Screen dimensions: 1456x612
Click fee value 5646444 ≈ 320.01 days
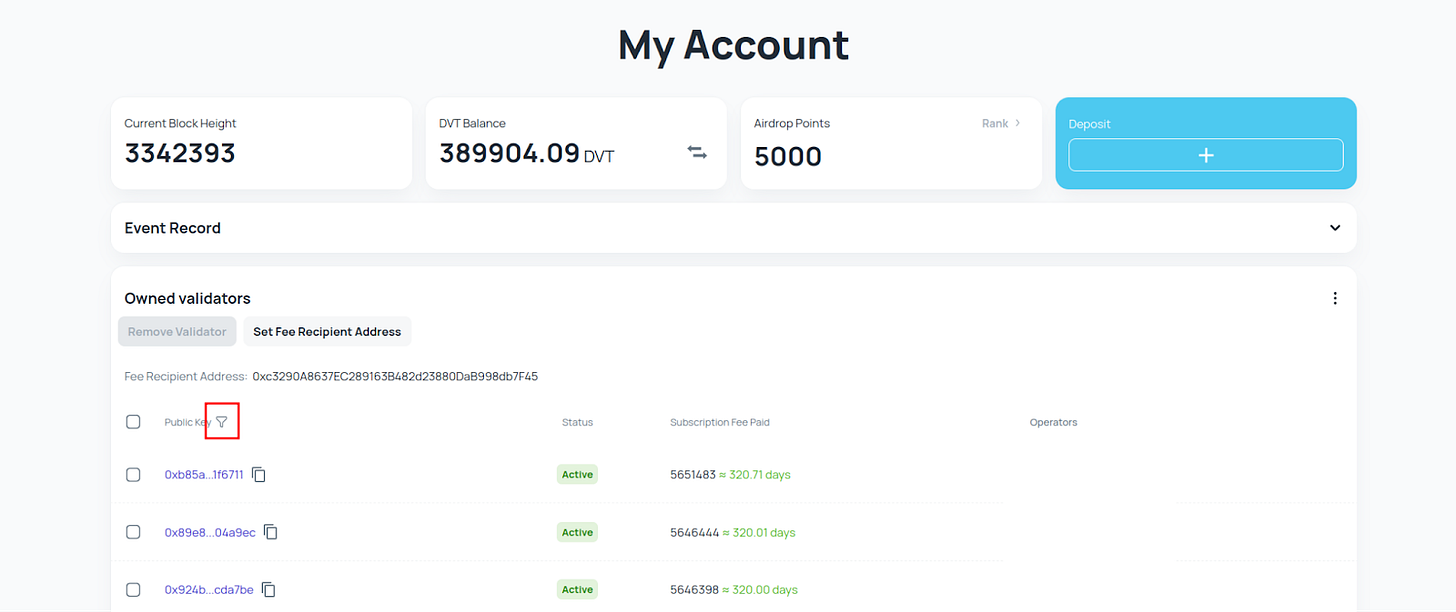tap(733, 532)
